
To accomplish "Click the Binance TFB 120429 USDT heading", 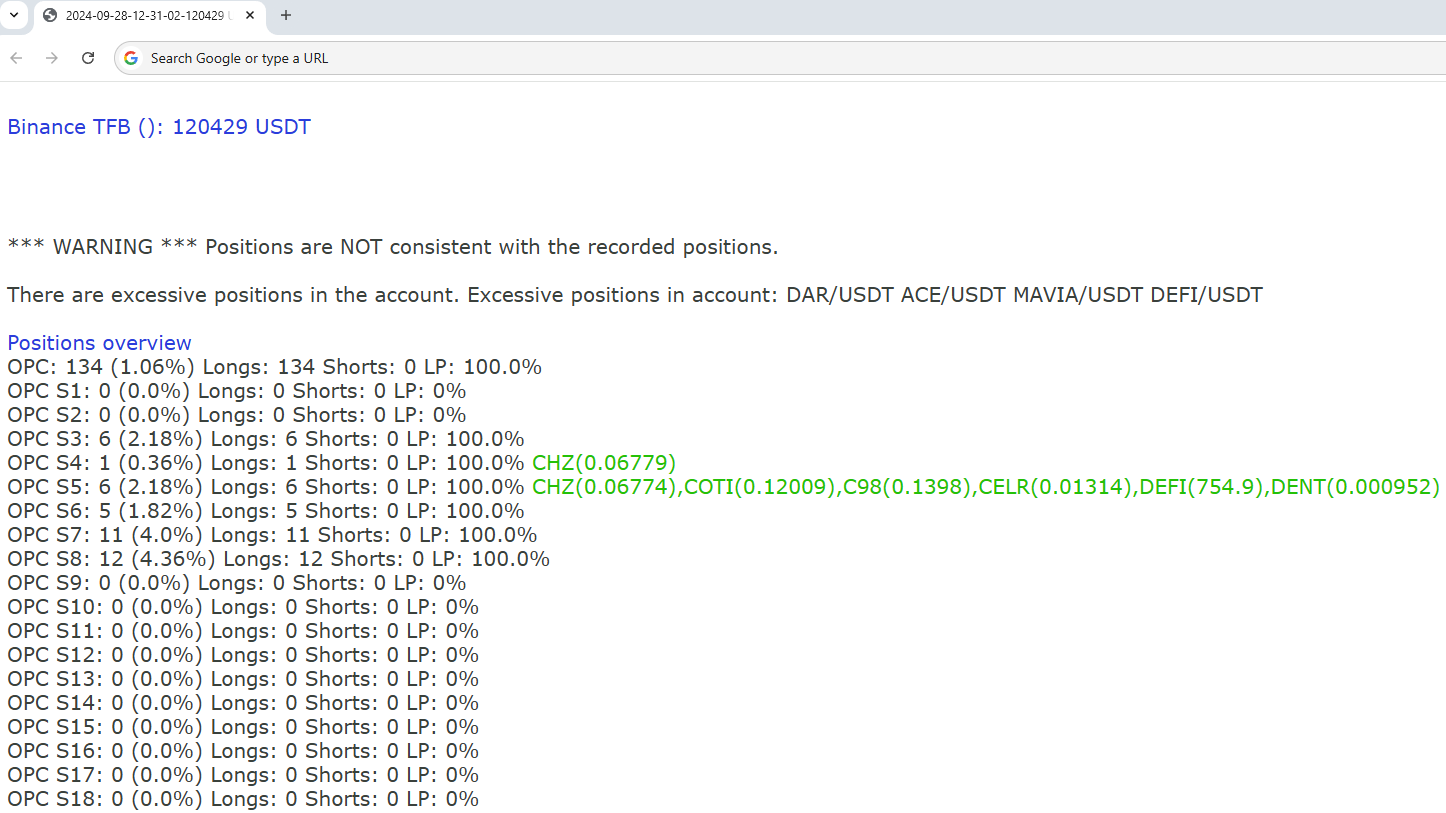I will point(159,127).
